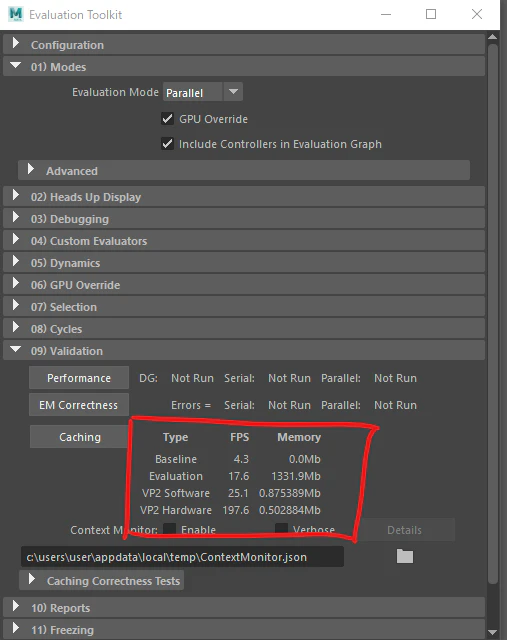Click the scrollbar down arrow
Screen dimensions: 507x640
point(493,632)
